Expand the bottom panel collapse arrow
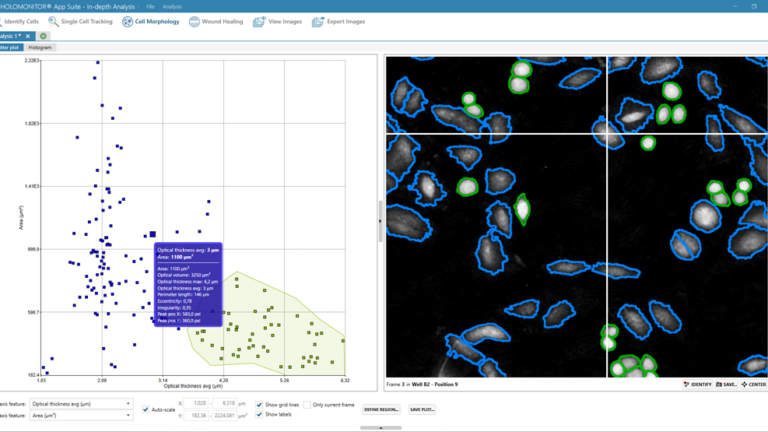 pos(381,428)
